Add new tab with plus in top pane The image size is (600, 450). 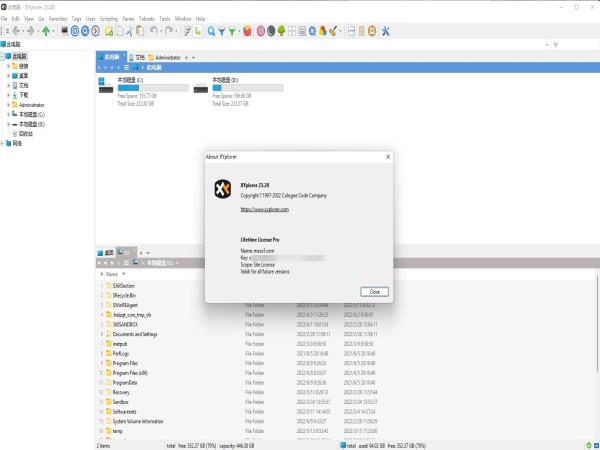186,57
